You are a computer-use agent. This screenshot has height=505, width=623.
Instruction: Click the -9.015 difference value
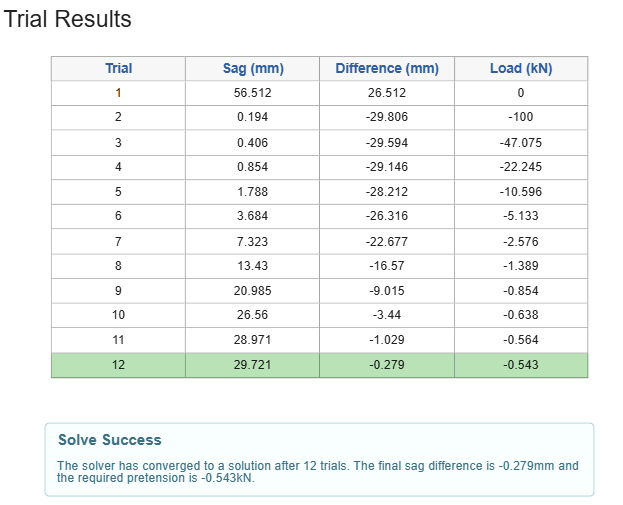[x=387, y=291]
